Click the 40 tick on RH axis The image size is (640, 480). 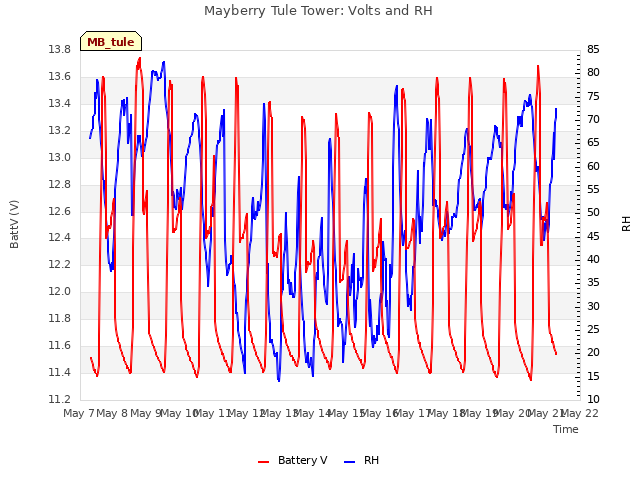point(593,259)
